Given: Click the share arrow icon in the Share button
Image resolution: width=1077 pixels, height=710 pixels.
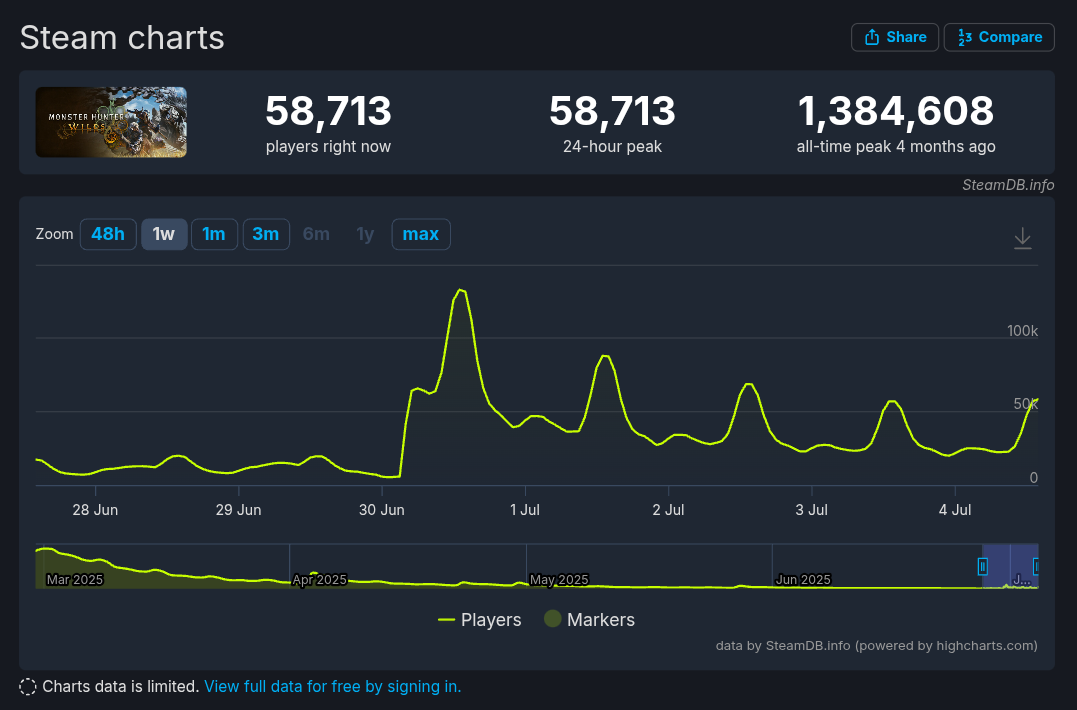Looking at the screenshot, I should coord(872,37).
